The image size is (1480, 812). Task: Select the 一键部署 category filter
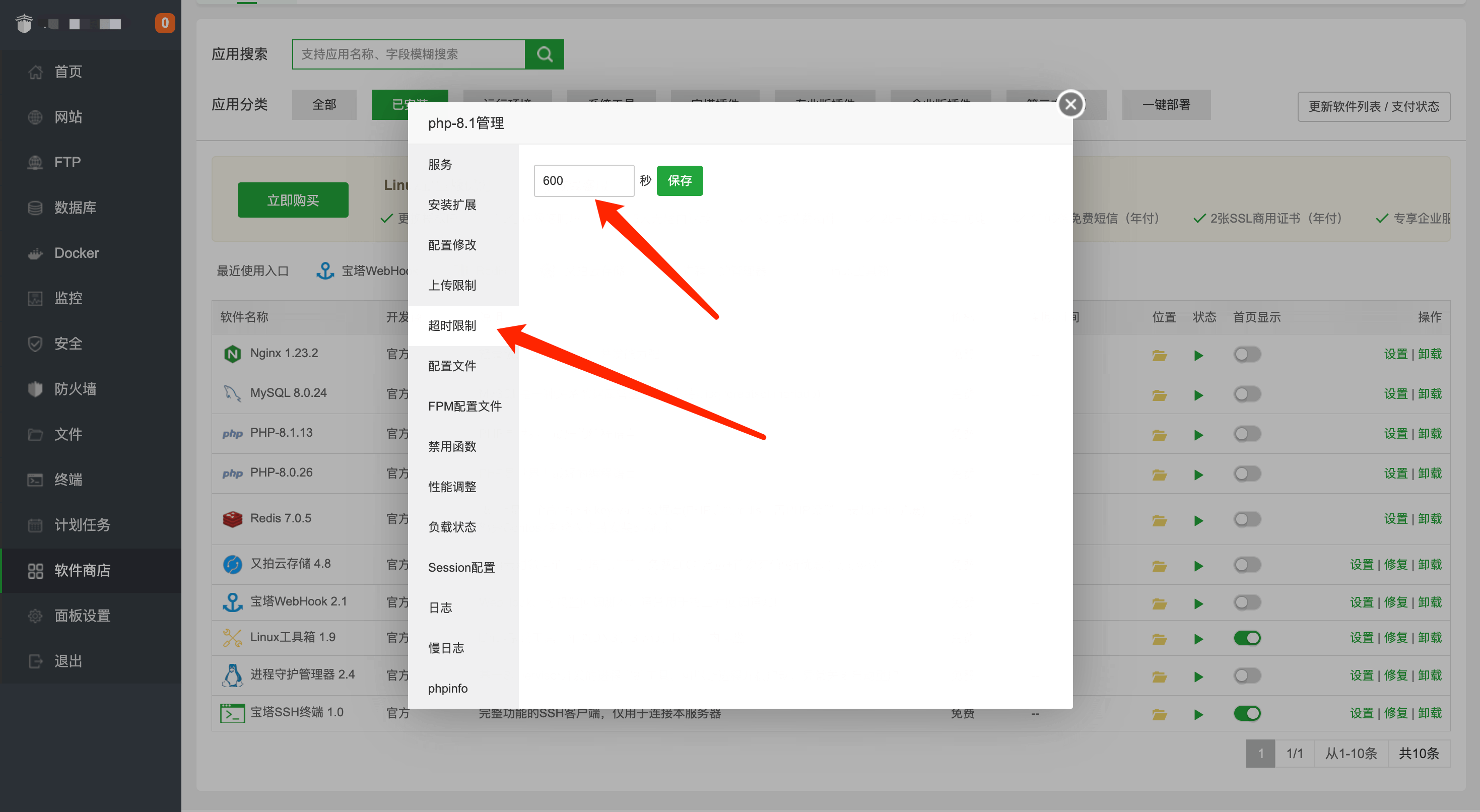click(x=1166, y=105)
